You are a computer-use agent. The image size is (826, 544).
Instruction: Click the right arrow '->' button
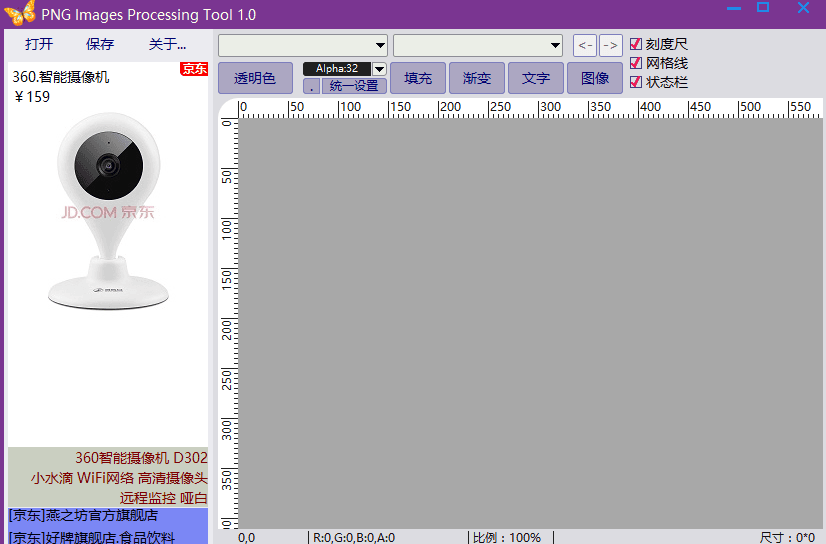[610, 45]
